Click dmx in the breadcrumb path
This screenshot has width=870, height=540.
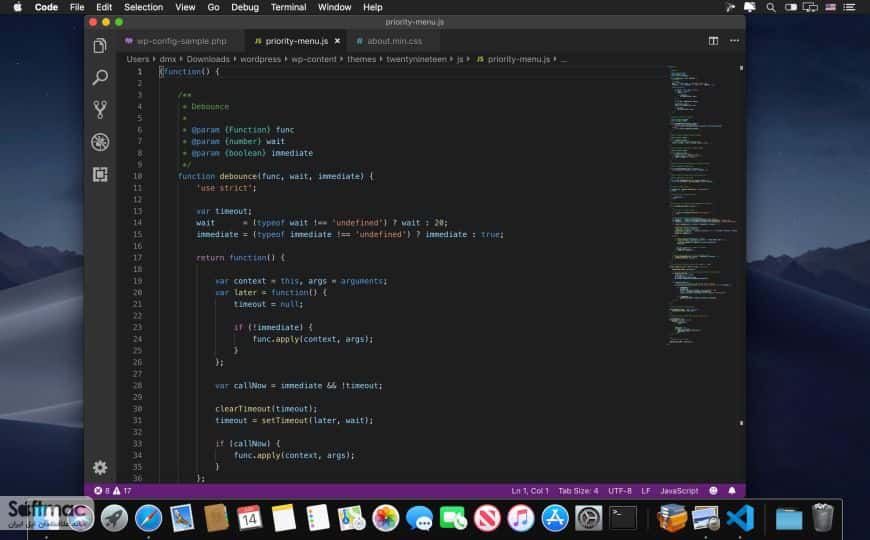[168, 59]
